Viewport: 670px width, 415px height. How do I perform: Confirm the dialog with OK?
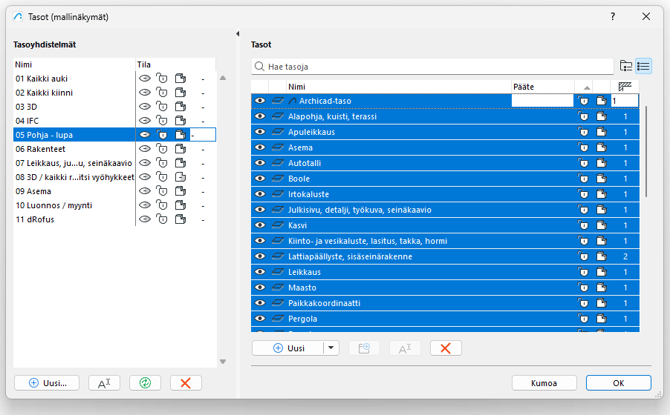618,383
